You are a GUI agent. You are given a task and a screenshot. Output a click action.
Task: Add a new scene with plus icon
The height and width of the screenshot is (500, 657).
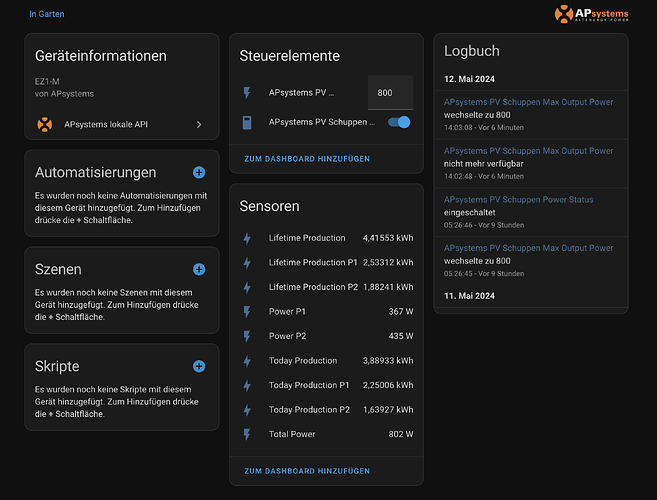pos(199,269)
